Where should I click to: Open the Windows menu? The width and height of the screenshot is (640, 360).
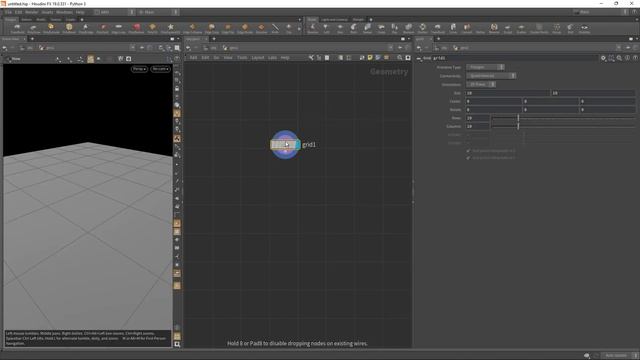pos(64,12)
